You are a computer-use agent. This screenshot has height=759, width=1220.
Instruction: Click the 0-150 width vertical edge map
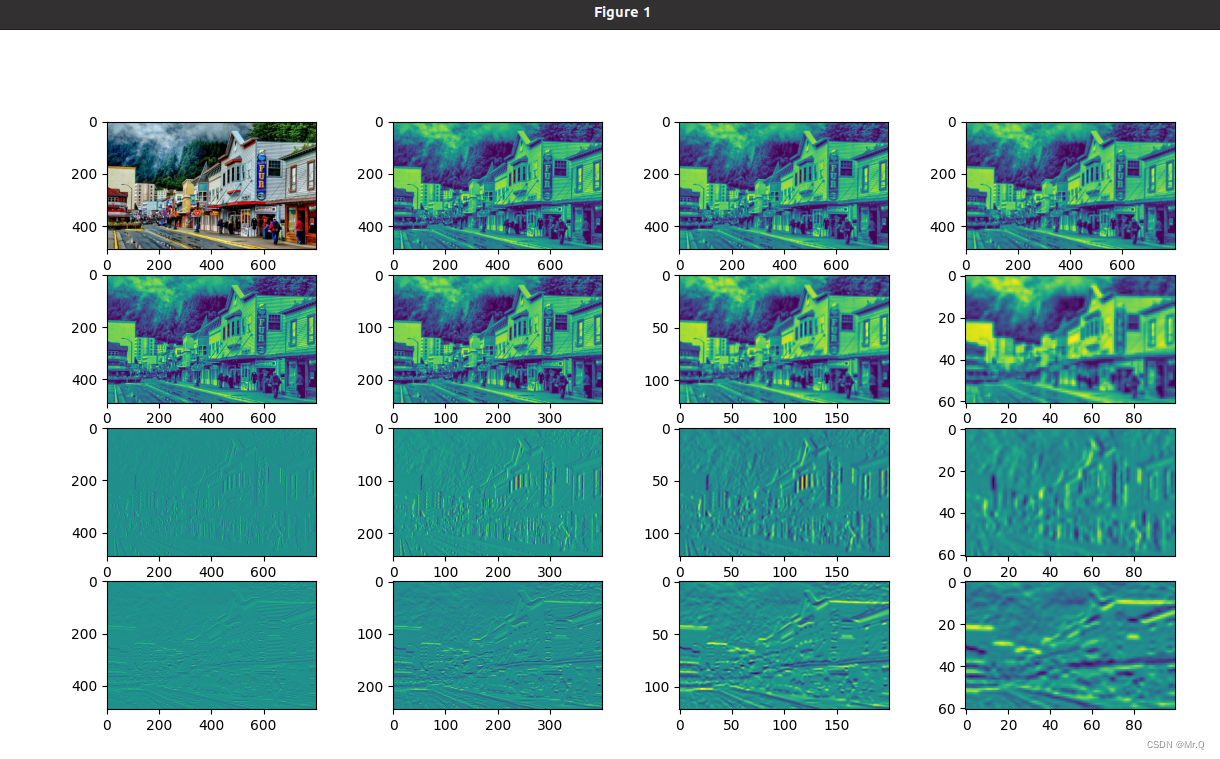(x=784, y=492)
